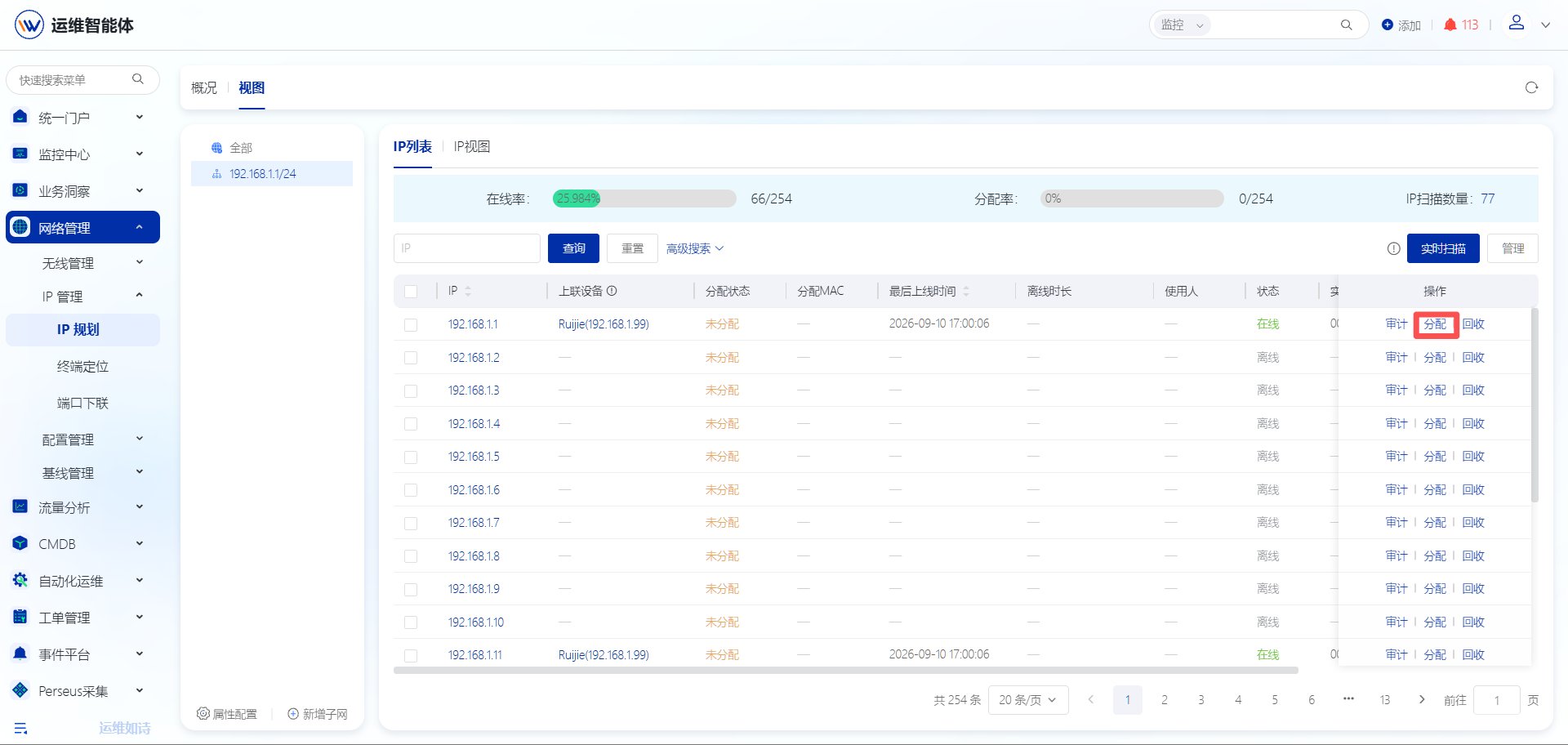Expand the 高级搜索 options

pos(695,248)
